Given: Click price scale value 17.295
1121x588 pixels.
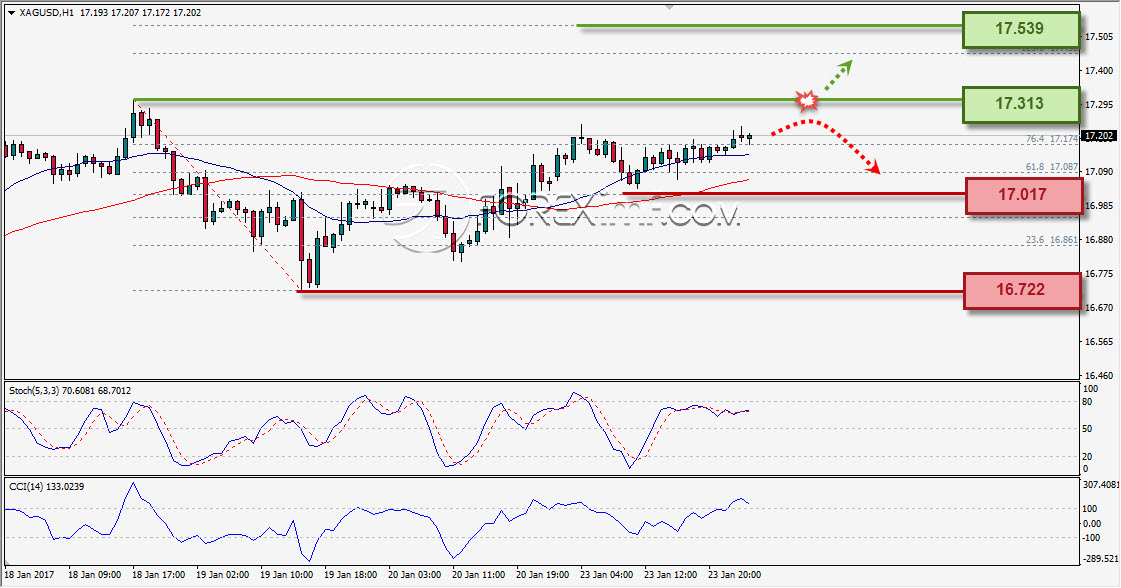Looking at the screenshot, I should 1099,104.
